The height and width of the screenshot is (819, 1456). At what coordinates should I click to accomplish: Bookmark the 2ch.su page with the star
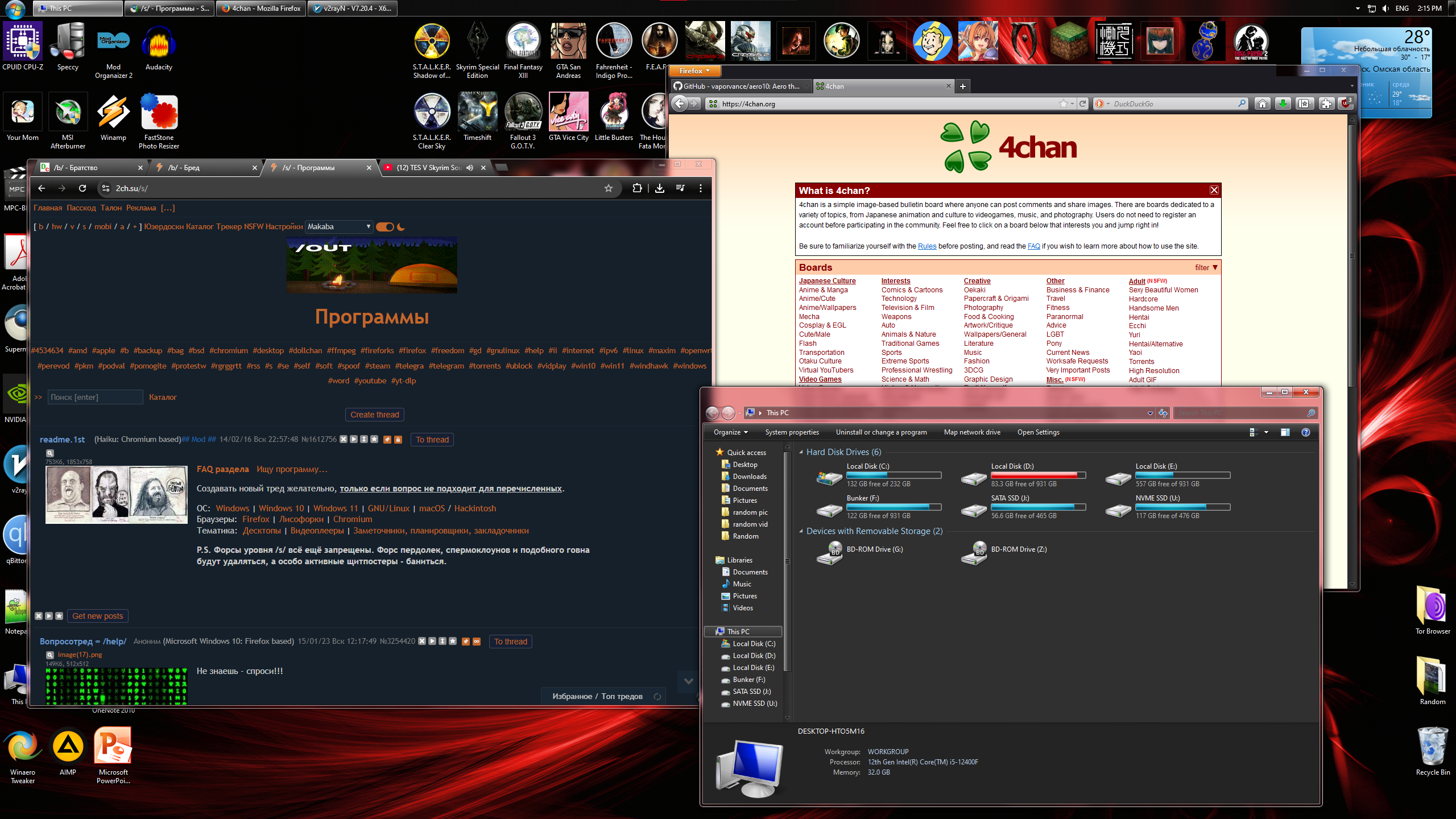click(x=609, y=188)
